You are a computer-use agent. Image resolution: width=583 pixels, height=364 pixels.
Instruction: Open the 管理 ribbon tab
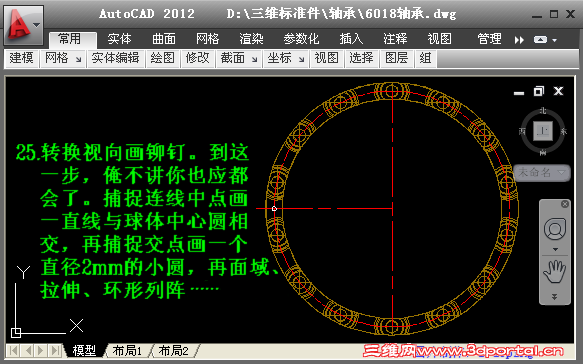[489, 39]
